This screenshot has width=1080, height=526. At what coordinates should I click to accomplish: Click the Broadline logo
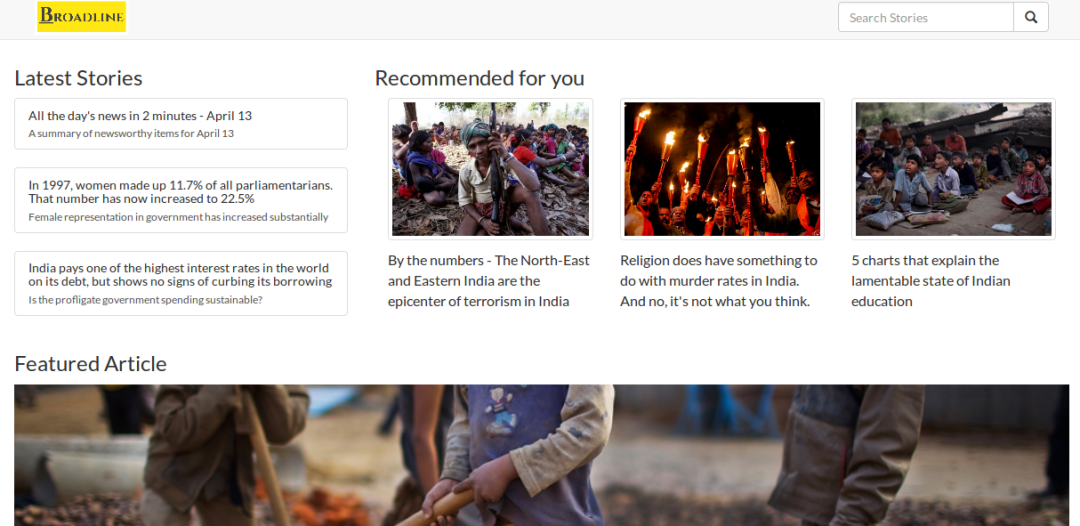point(82,17)
